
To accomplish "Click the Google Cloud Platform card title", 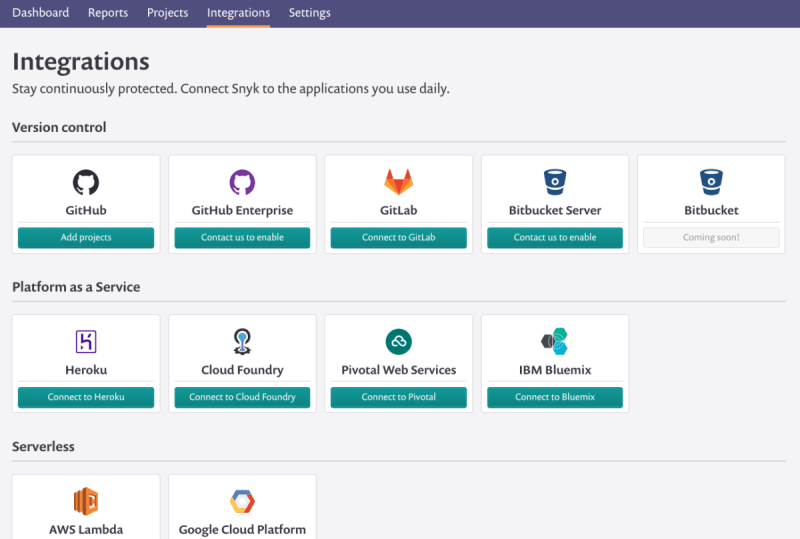I will coord(242,530).
